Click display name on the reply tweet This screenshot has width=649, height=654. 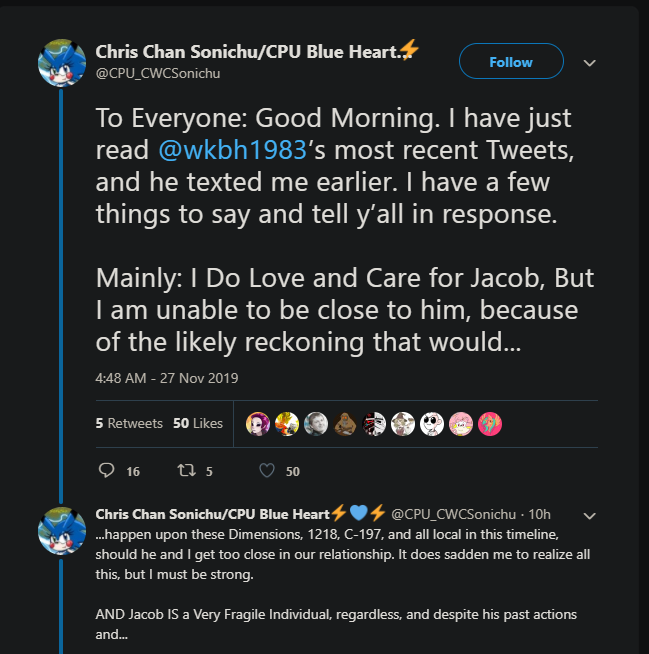pyautogui.click(x=212, y=514)
